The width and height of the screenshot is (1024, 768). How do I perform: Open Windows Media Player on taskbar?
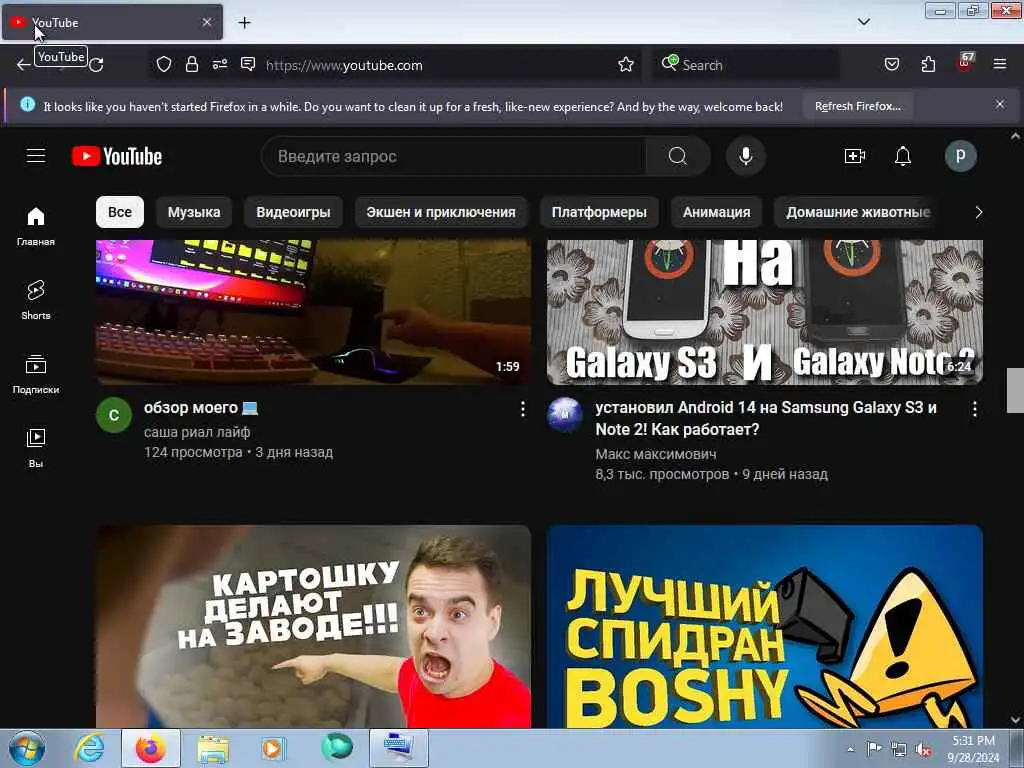(273, 748)
